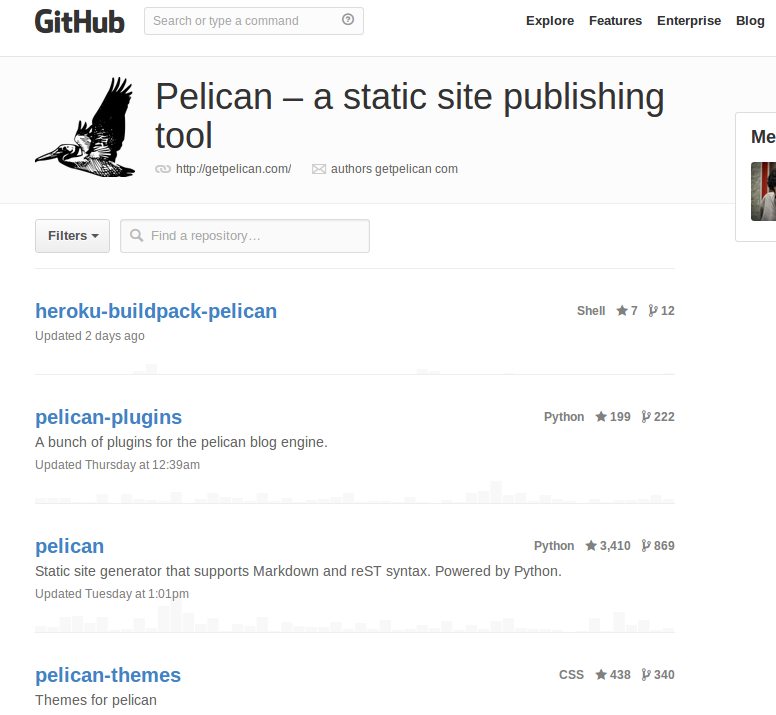776x715 pixels.
Task: Click the fork icon showing 869
Action: pos(646,546)
